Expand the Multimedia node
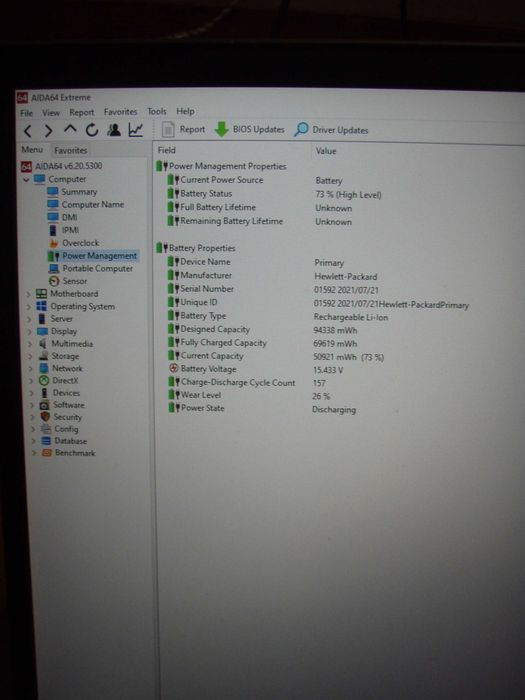 pyautogui.click(x=30, y=344)
